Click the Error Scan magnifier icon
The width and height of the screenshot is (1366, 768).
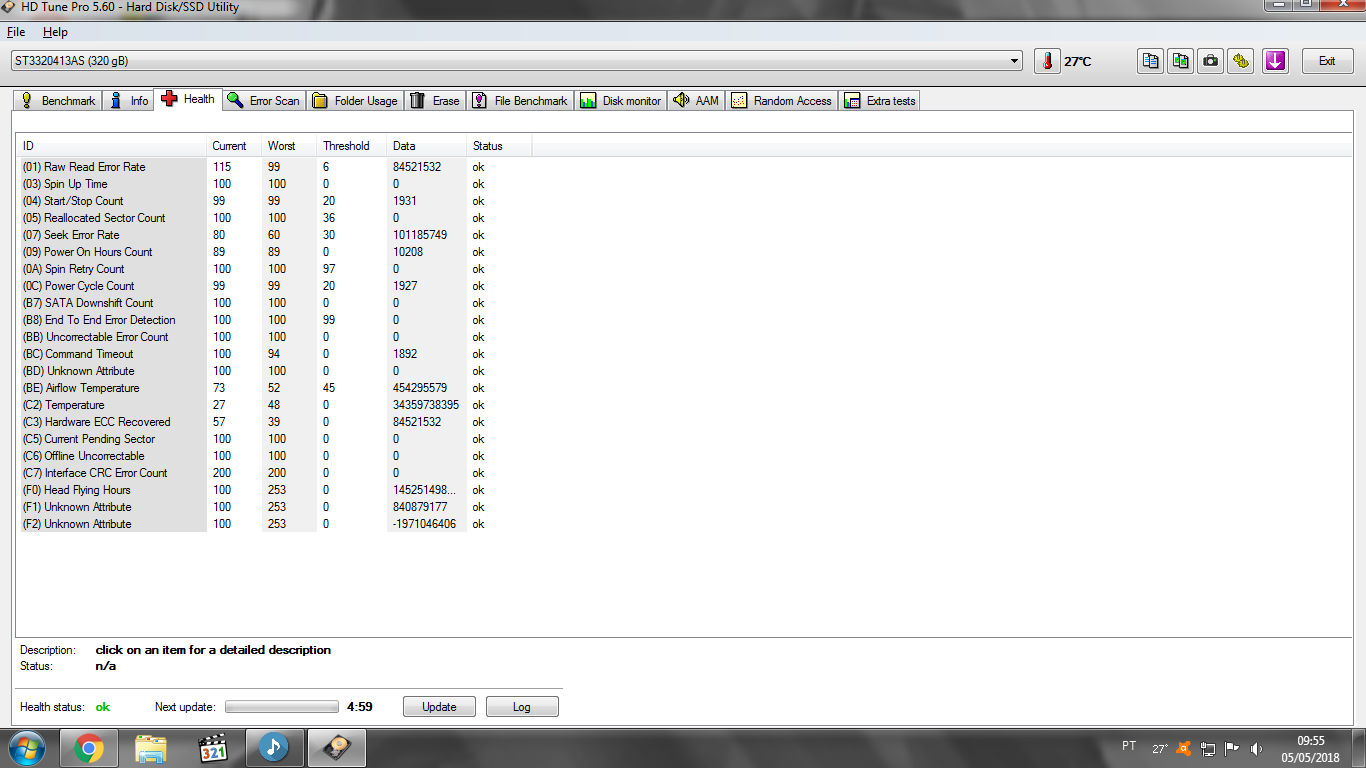(235, 100)
